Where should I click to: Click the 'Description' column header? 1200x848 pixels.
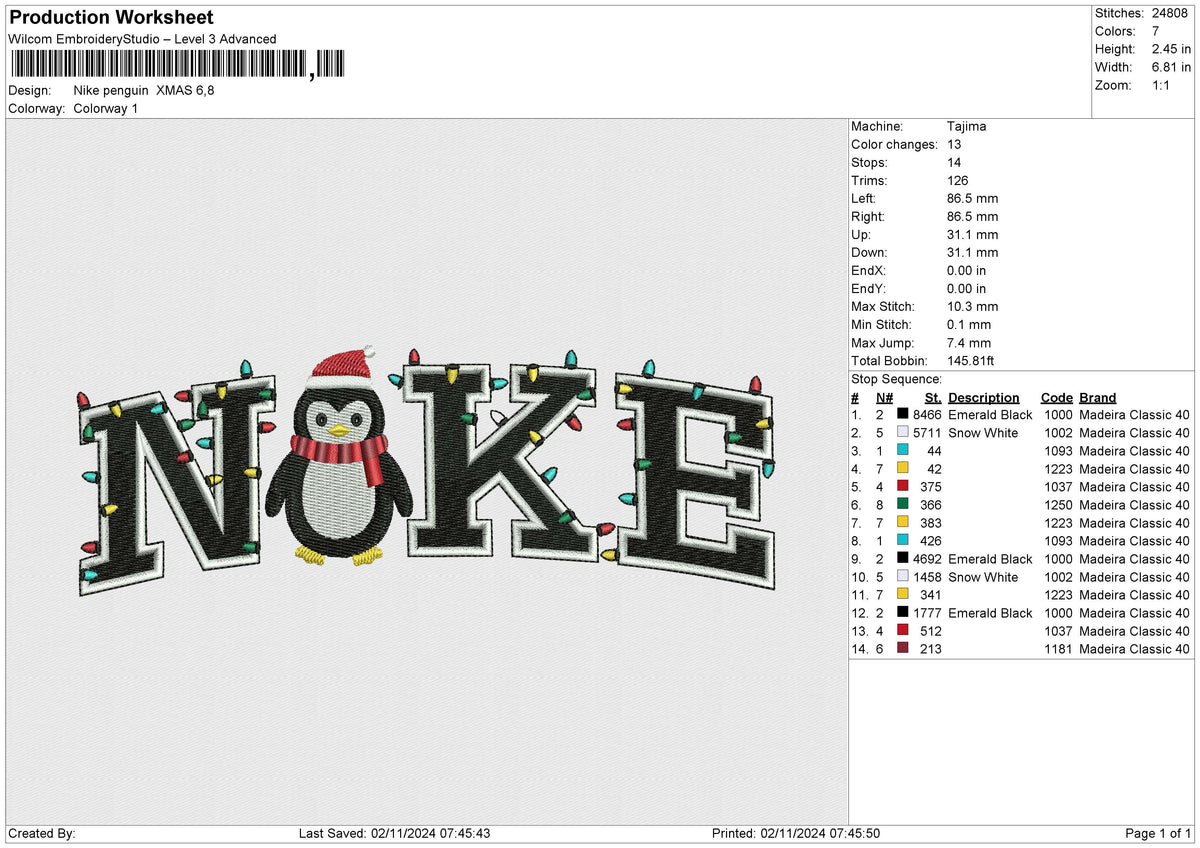984,398
